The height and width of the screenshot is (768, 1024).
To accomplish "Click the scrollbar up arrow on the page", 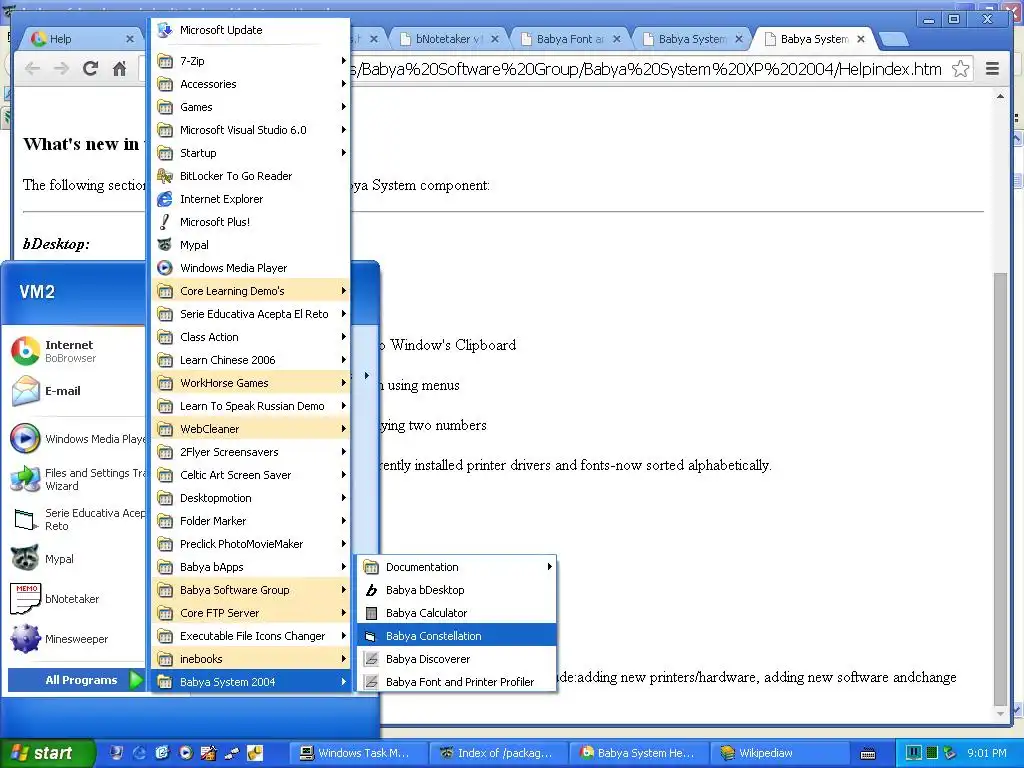I will (1000, 97).
